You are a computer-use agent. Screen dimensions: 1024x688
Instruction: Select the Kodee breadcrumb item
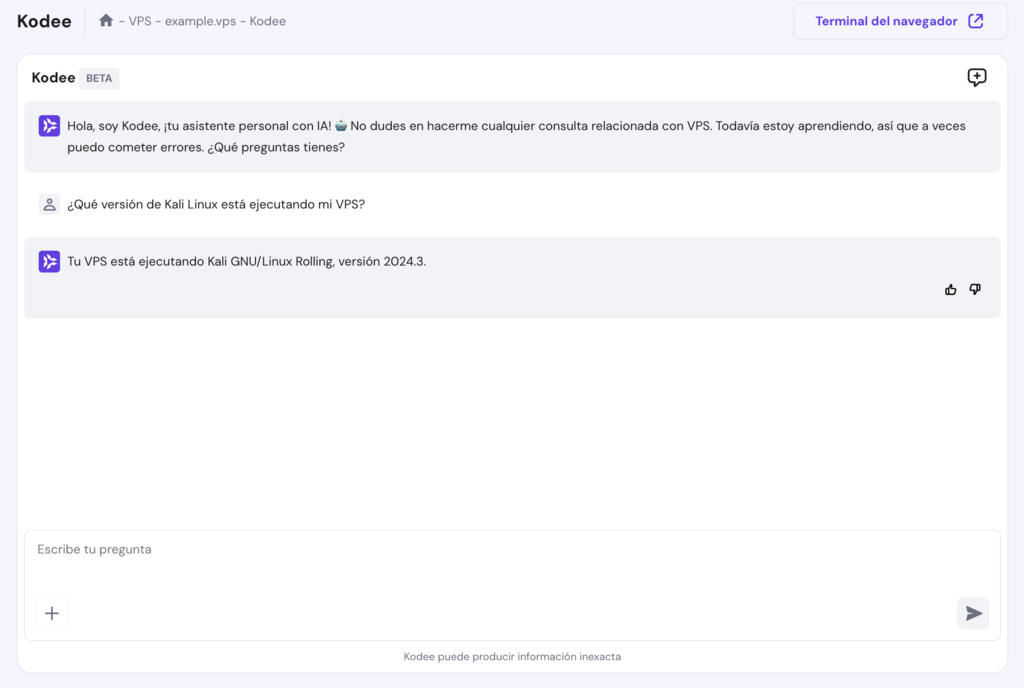pyautogui.click(x=268, y=21)
